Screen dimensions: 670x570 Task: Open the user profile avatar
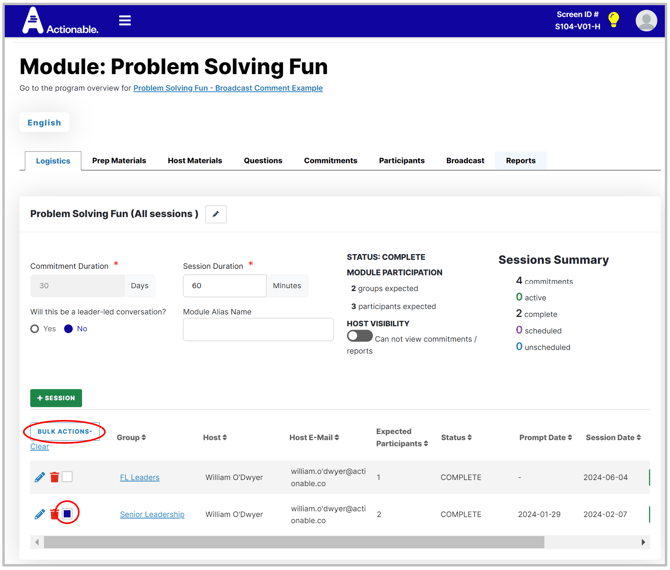646,21
